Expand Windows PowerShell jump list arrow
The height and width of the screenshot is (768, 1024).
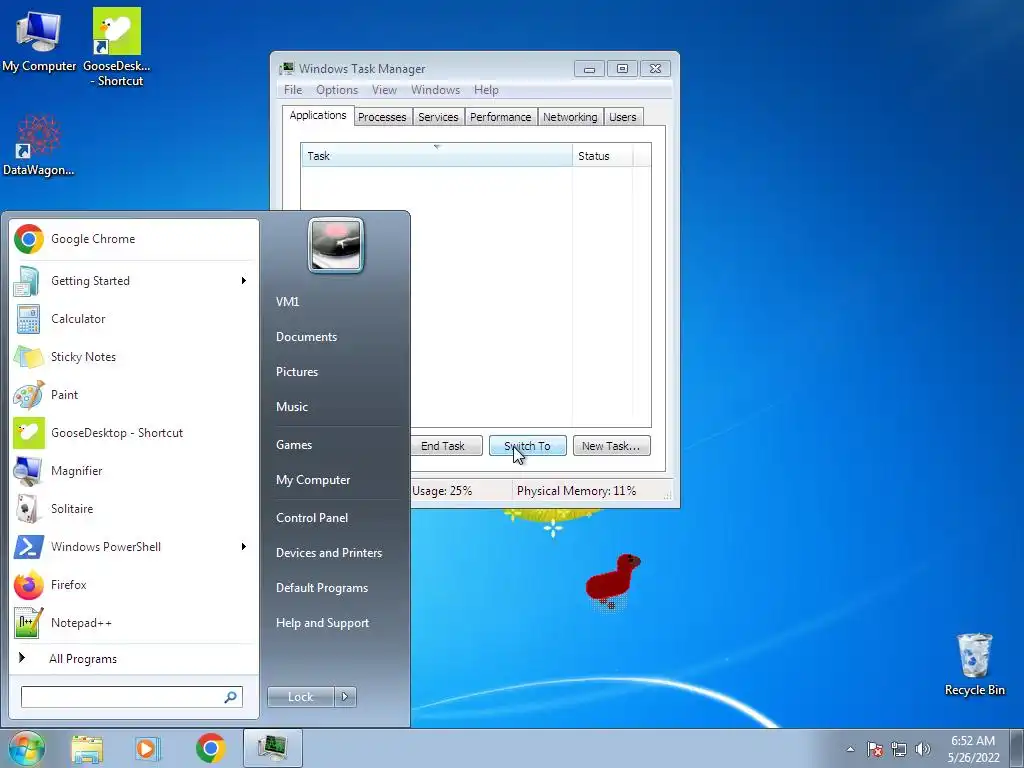(244, 547)
